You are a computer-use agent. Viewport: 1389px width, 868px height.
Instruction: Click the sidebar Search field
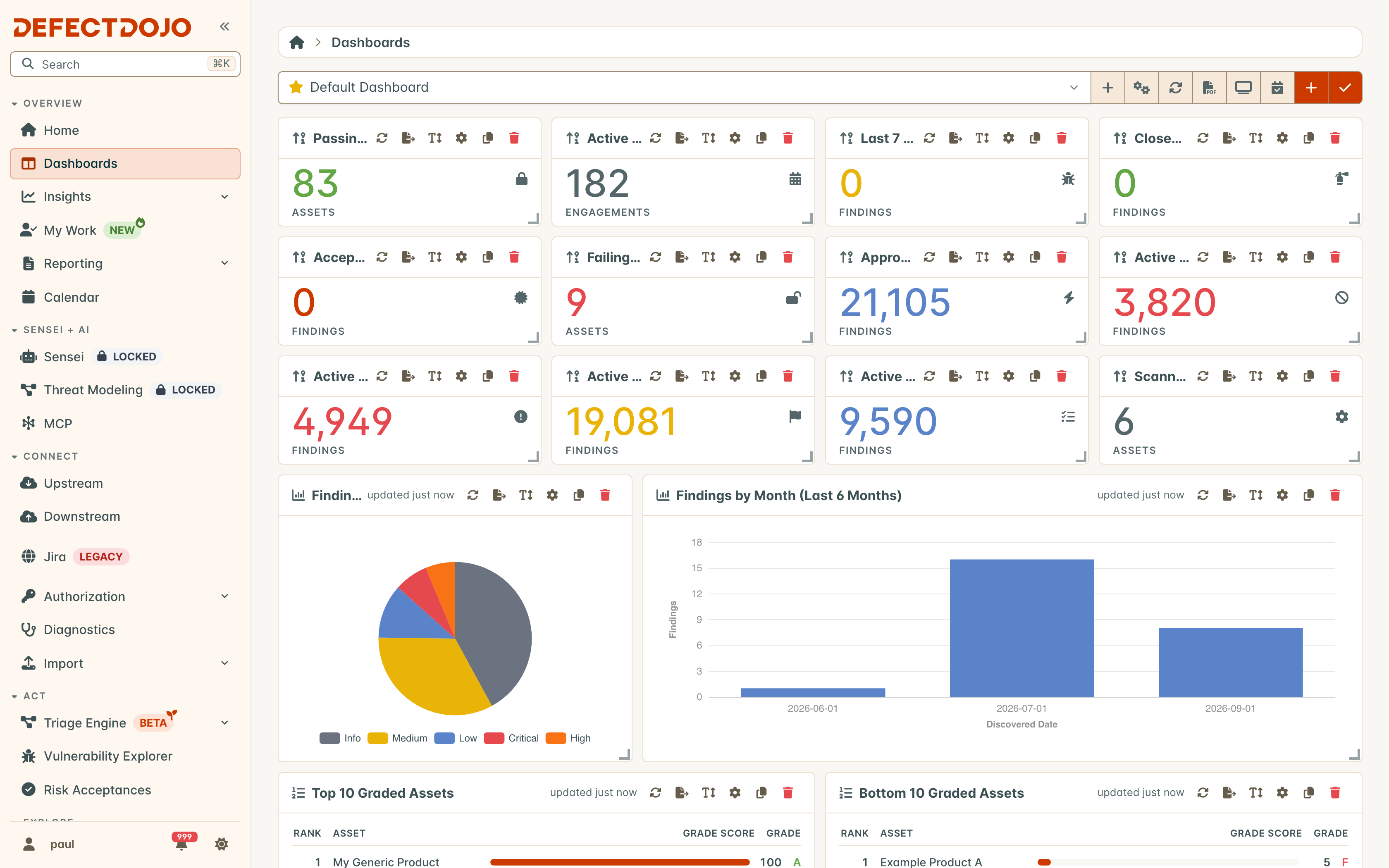click(x=125, y=64)
